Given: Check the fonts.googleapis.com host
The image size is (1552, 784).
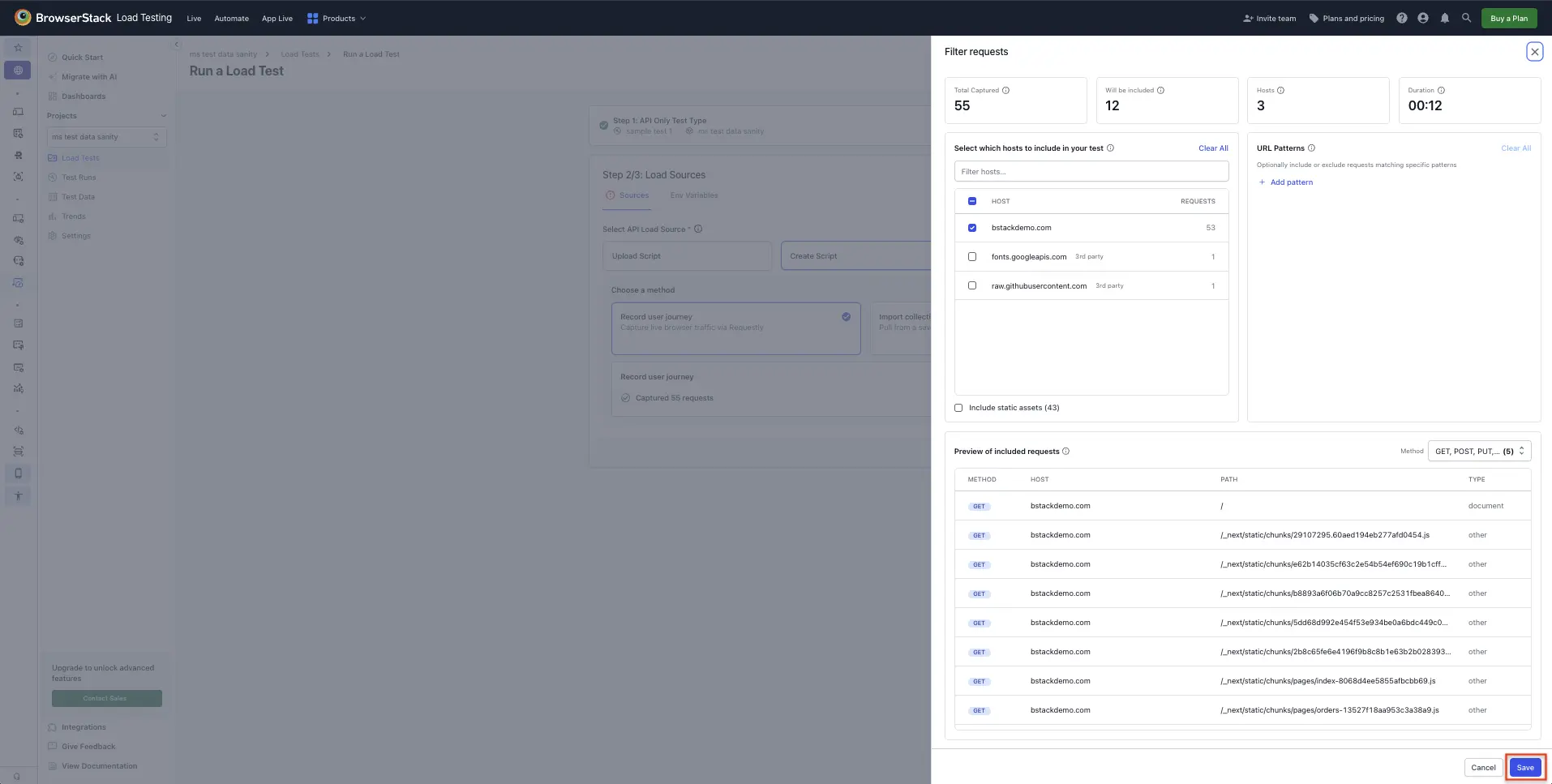Looking at the screenshot, I should 972,257.
